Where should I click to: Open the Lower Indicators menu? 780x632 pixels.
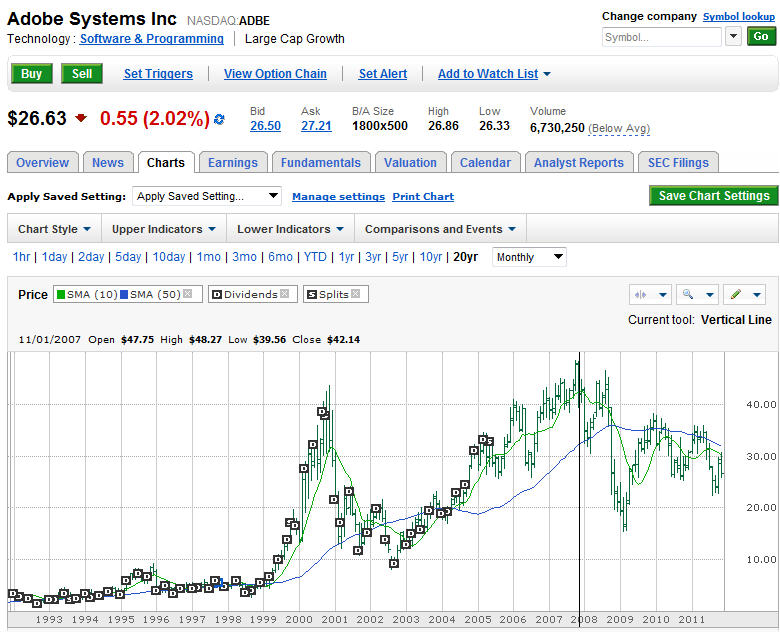click(290, 229)
